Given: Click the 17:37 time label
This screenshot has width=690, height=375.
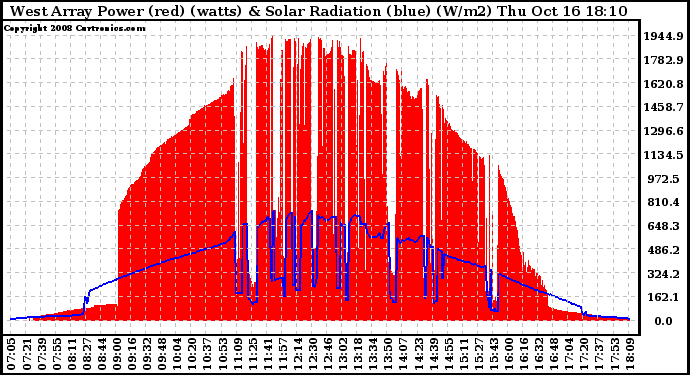Looking at the screenshot, I should pos(598,354).
